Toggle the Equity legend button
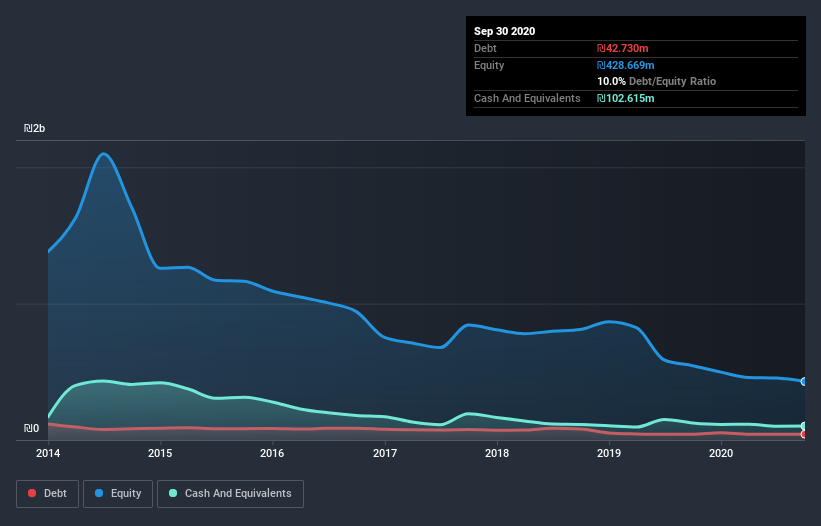 tap(118, 494)
